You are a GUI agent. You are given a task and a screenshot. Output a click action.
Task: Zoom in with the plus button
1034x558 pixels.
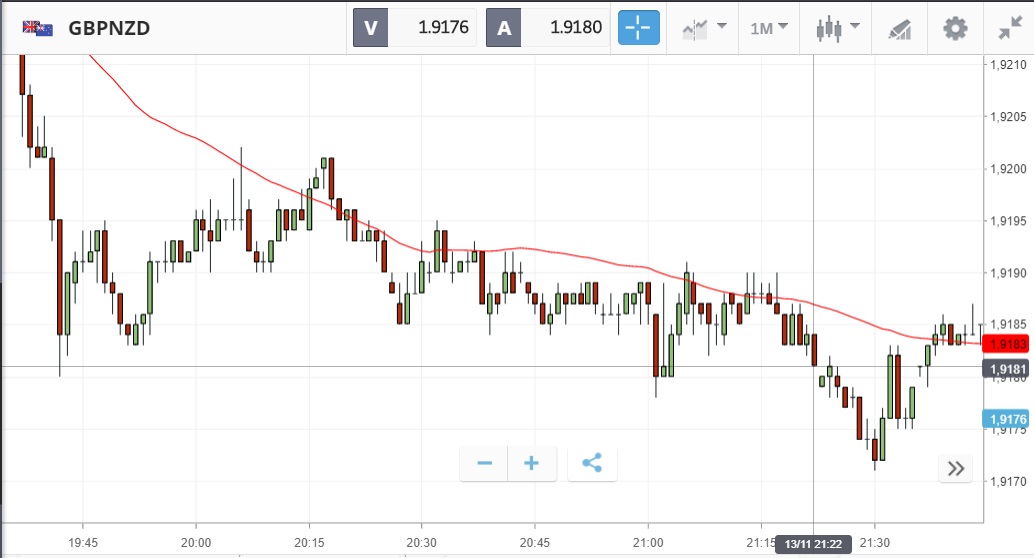pyautogui.click(x=531, y=463)
